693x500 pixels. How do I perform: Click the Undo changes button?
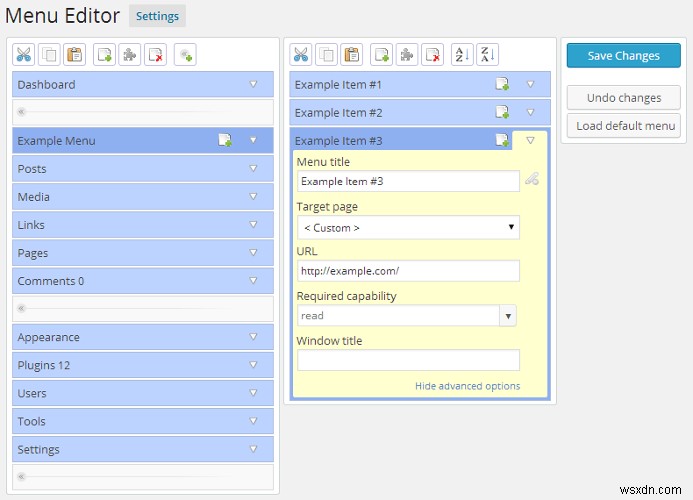tap(624, 98)
